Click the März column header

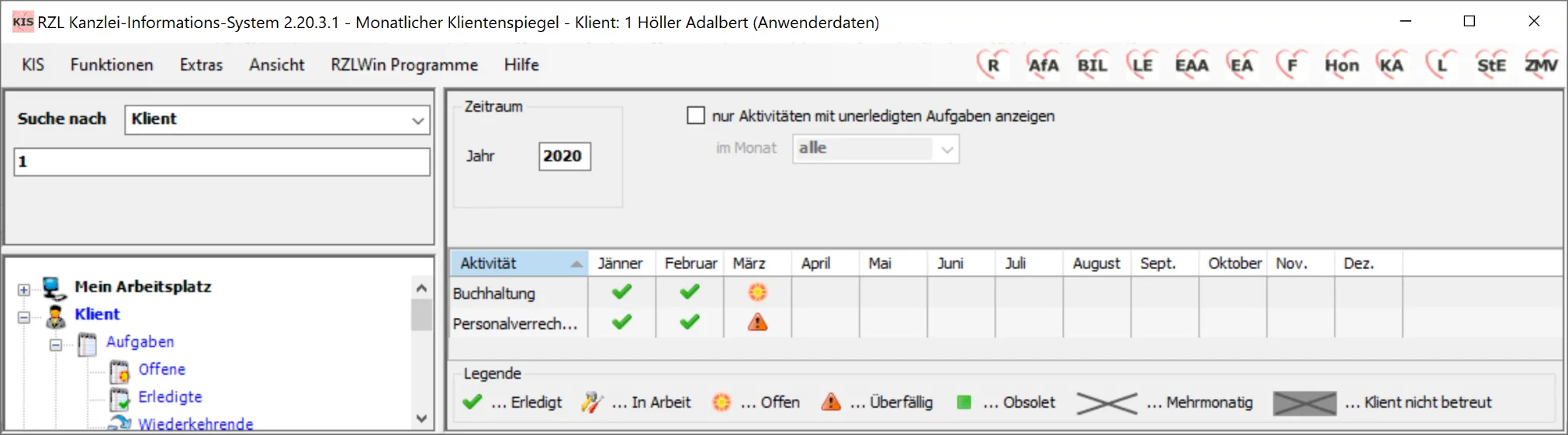click(x=757, y=263)
